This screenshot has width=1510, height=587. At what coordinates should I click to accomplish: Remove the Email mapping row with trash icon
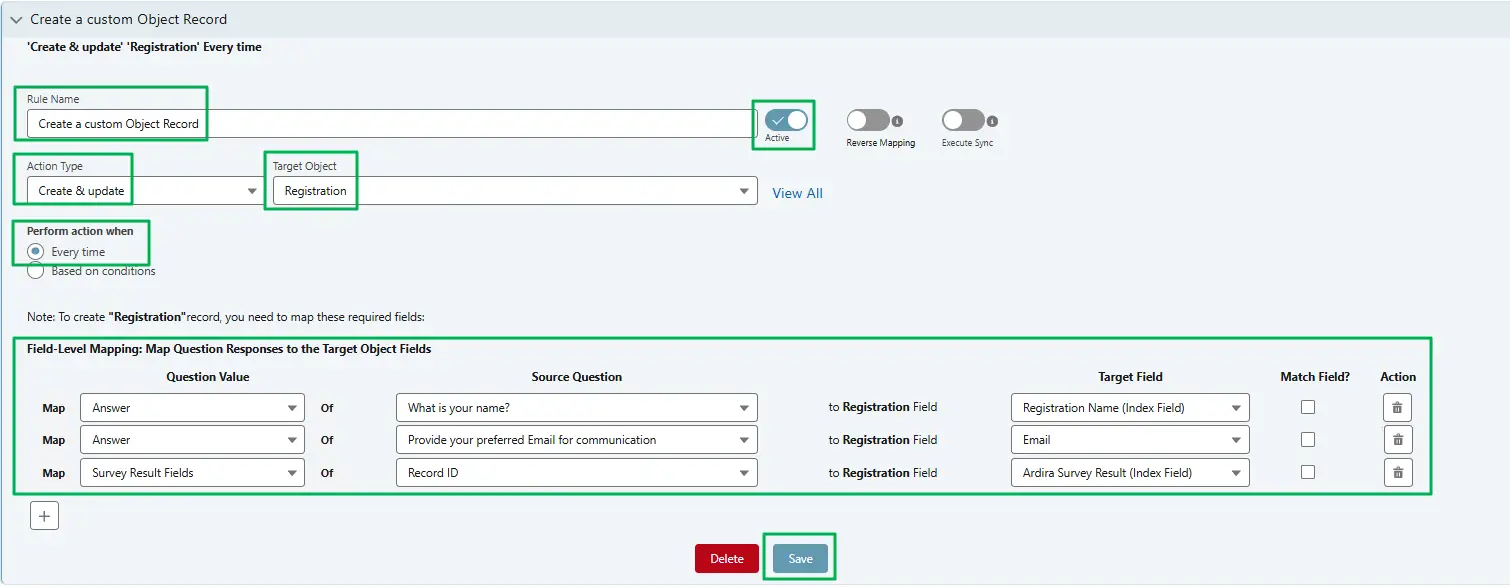point(1397,439)
